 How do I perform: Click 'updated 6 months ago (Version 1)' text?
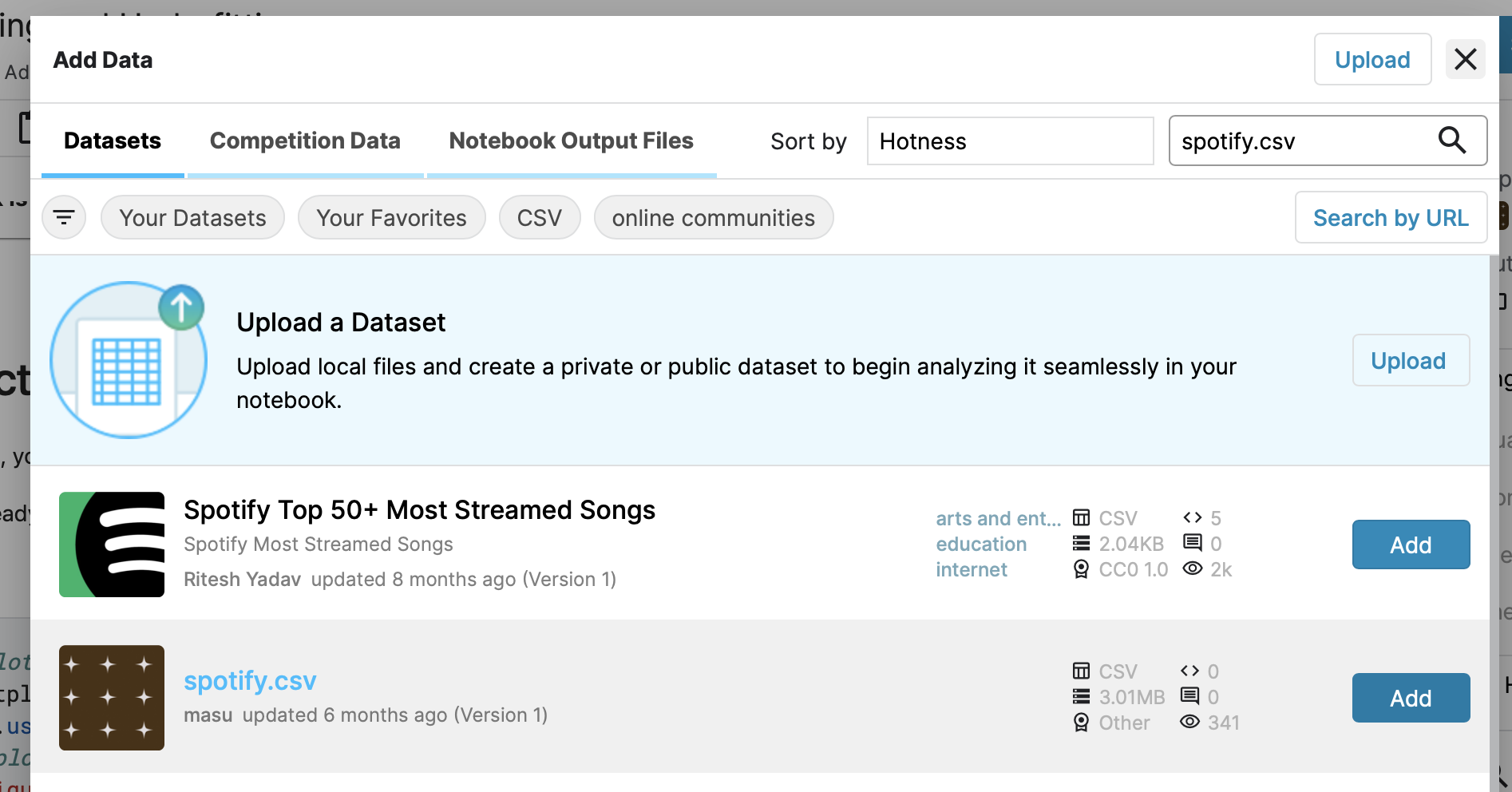pyautogui.click(x=395, y=715)
